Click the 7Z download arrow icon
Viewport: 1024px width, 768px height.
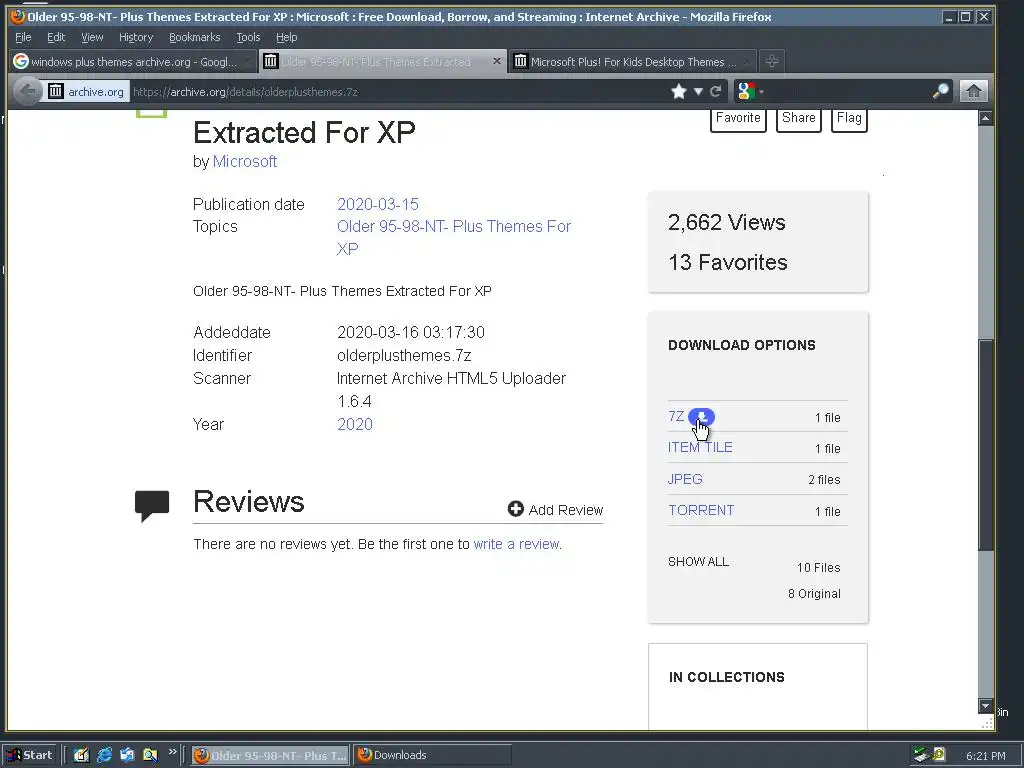point(701,417)
